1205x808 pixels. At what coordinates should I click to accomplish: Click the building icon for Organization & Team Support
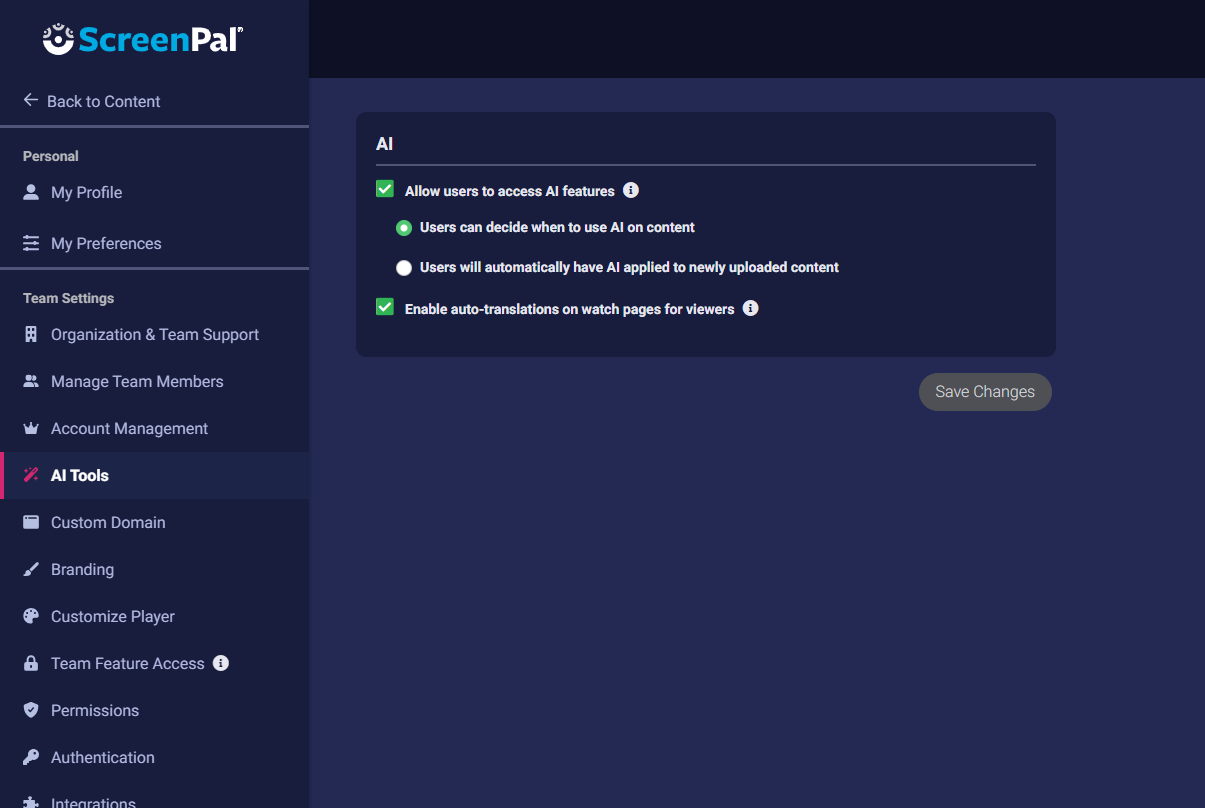tap(31, 334)
